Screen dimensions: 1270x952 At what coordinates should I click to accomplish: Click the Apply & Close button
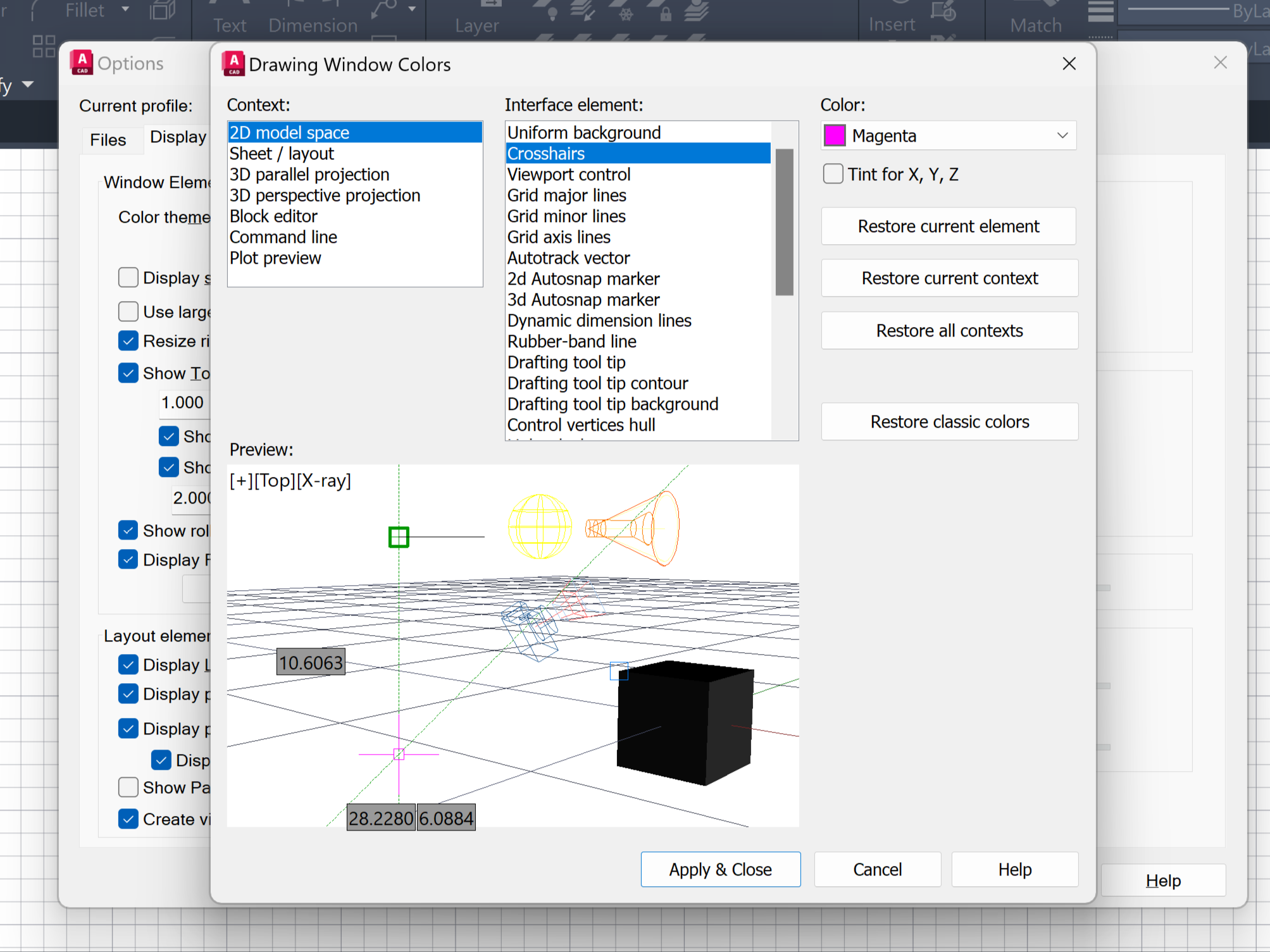720,869
